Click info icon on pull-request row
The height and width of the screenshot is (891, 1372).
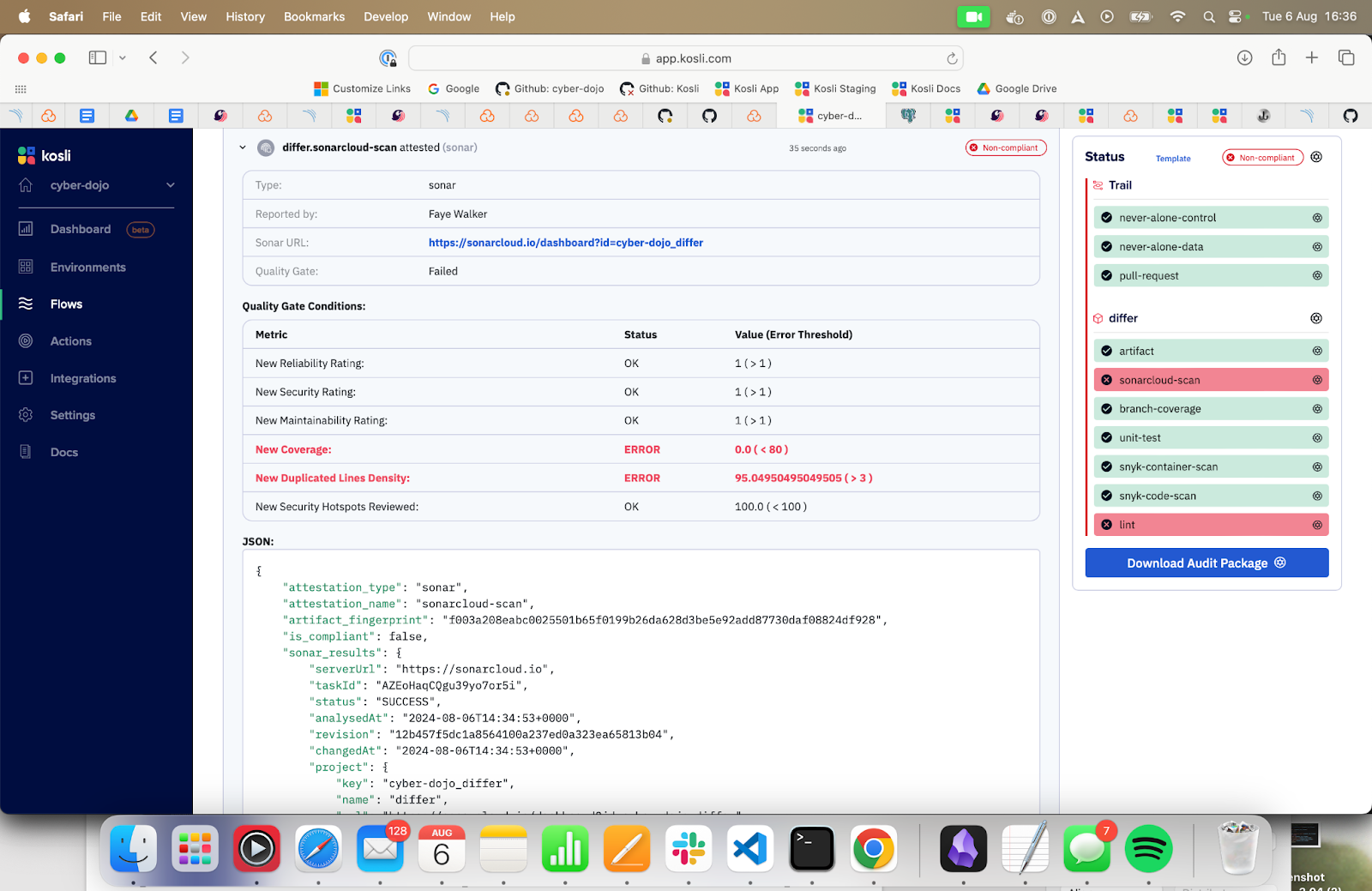1317,275
